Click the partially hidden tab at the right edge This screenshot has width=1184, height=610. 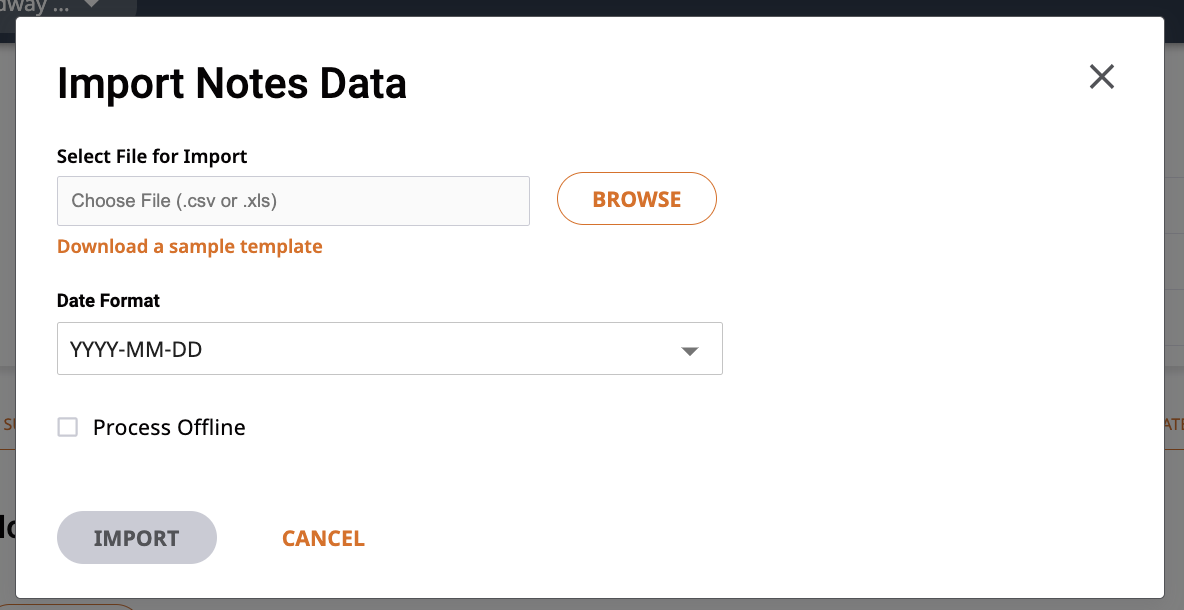click(1174, 424)
